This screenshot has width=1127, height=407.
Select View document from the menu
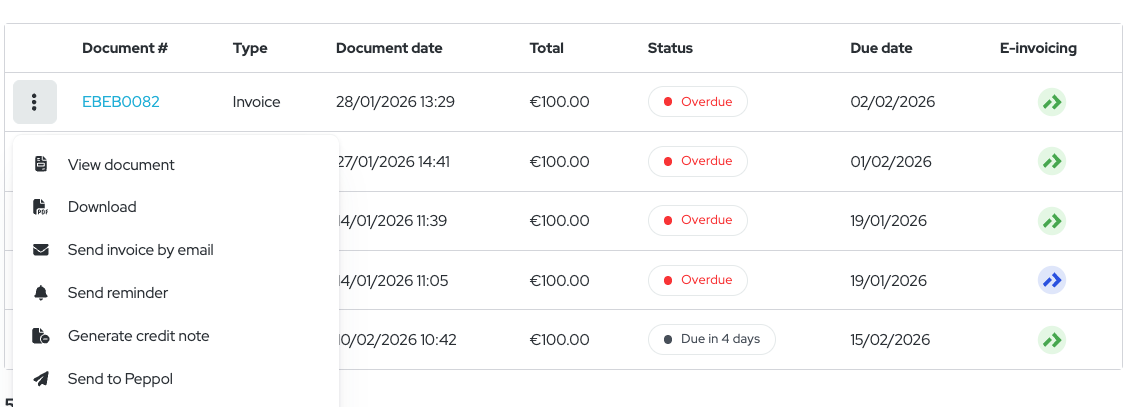click(121, 165)
